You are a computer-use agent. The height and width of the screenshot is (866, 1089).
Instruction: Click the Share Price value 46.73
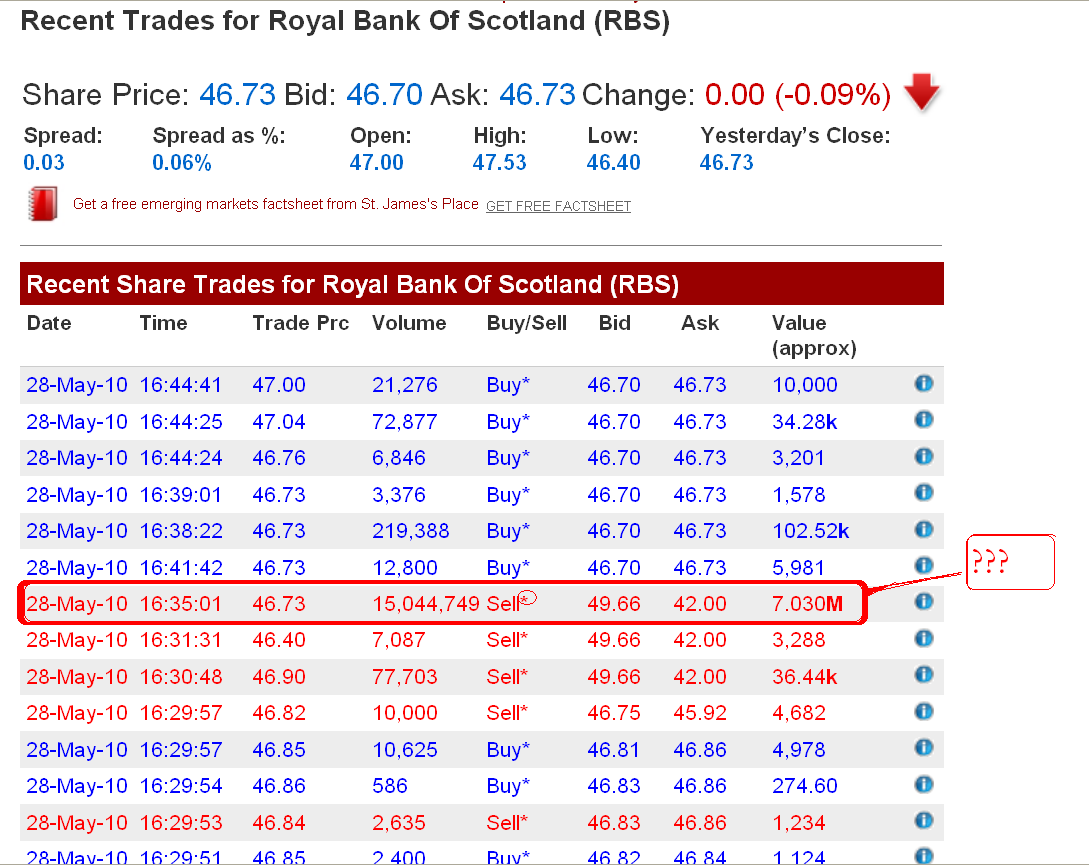tap(237, 94)
